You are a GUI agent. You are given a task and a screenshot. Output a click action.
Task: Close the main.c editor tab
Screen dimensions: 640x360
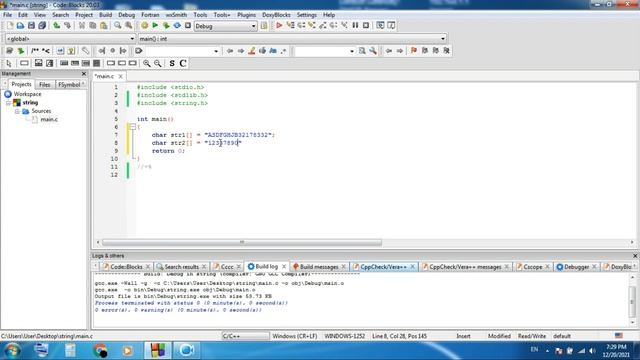[x=121, y=77]
